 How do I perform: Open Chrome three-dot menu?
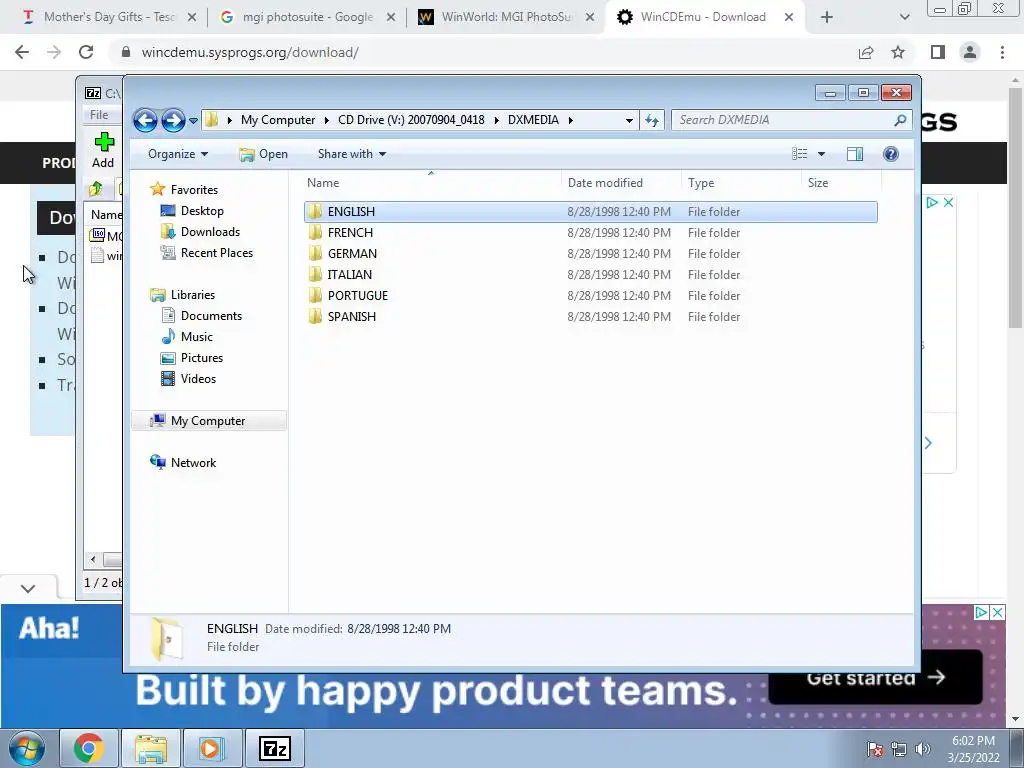(x=1002, y=52)
